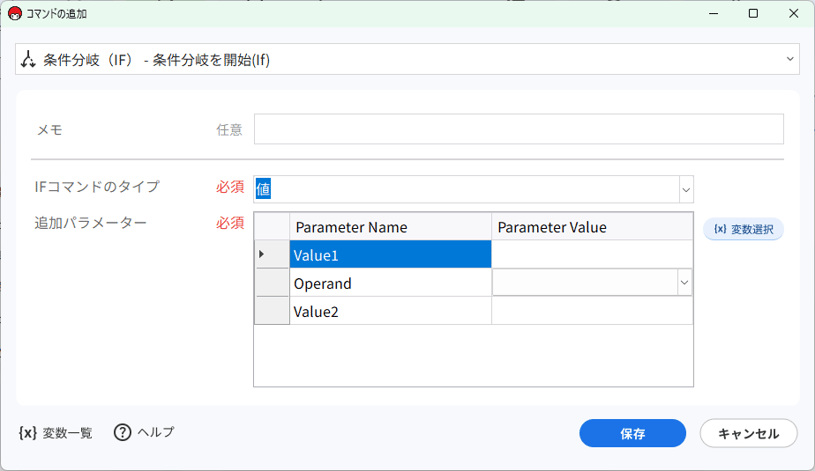Open the 変数一覧 variable list
Viewport: 815px width, 471px height.
[56, 433]
